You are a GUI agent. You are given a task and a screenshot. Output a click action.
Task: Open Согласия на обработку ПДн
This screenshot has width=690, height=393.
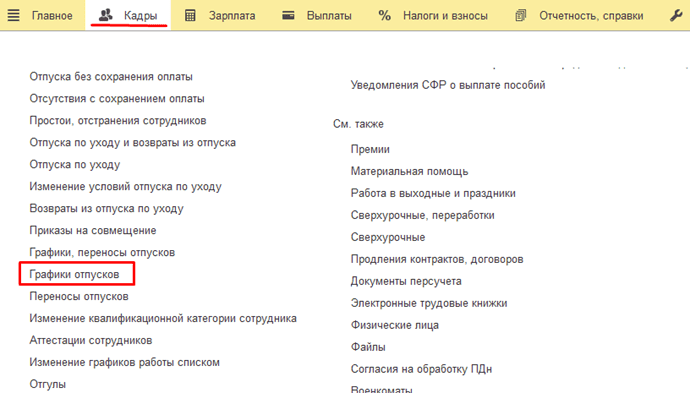tap(421, 369)
